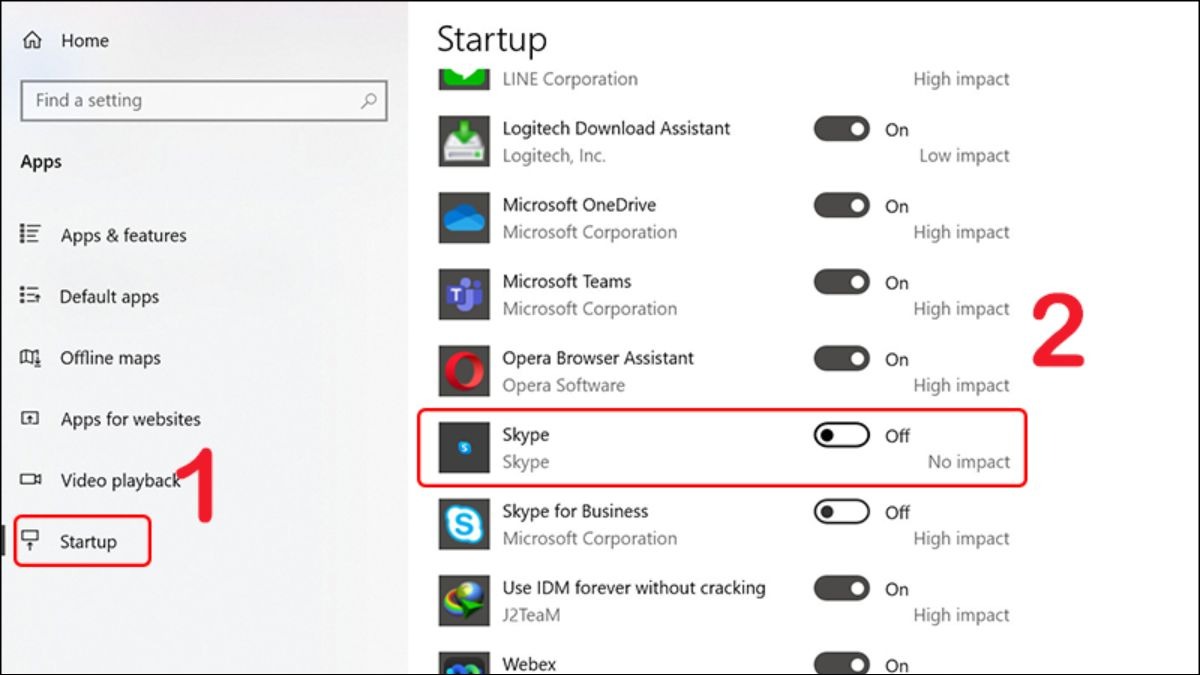Click the Webex app icon

465,663
